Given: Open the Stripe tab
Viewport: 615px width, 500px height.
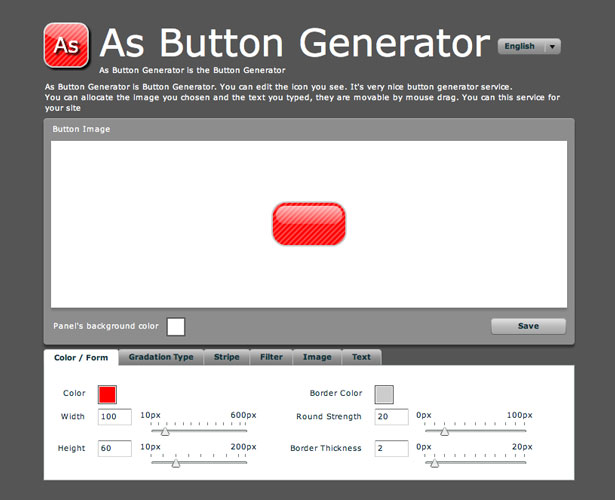Looking at the screenshot, I should coord(227,357).
